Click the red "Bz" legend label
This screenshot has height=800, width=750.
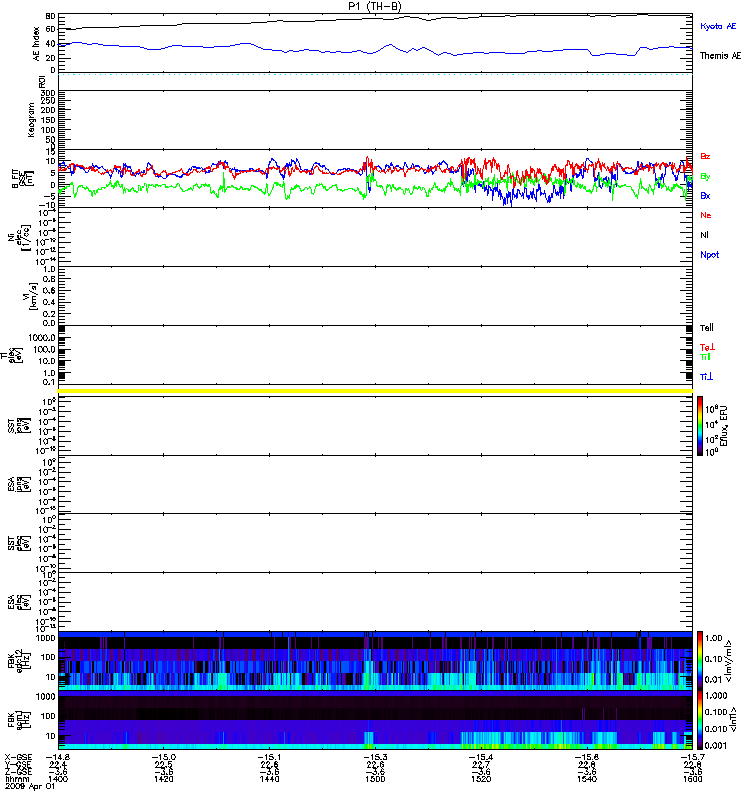pyautogui.click(x=705, y=156)
